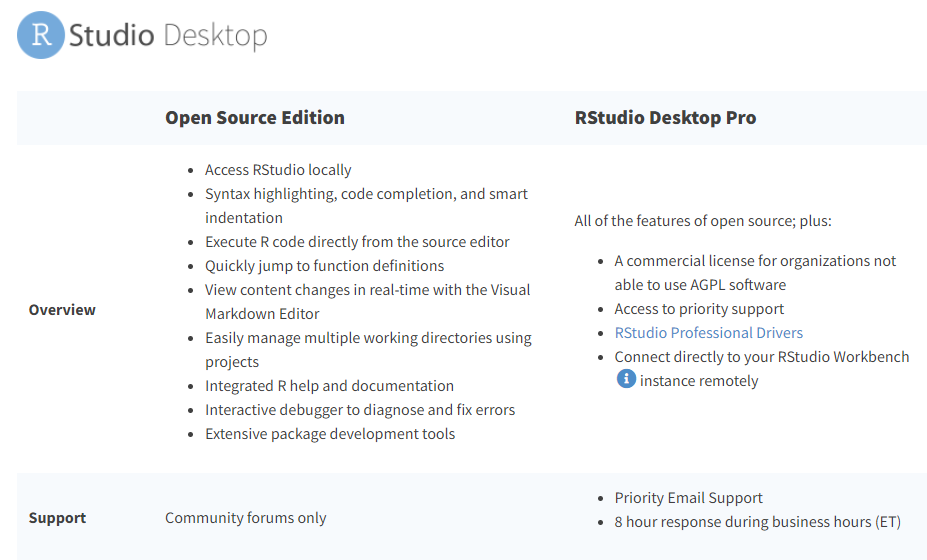The height and width of the screenshot is (560, 927).
Task: Open the RStudio Professional Drivers link
Action: tap(708, 333)
